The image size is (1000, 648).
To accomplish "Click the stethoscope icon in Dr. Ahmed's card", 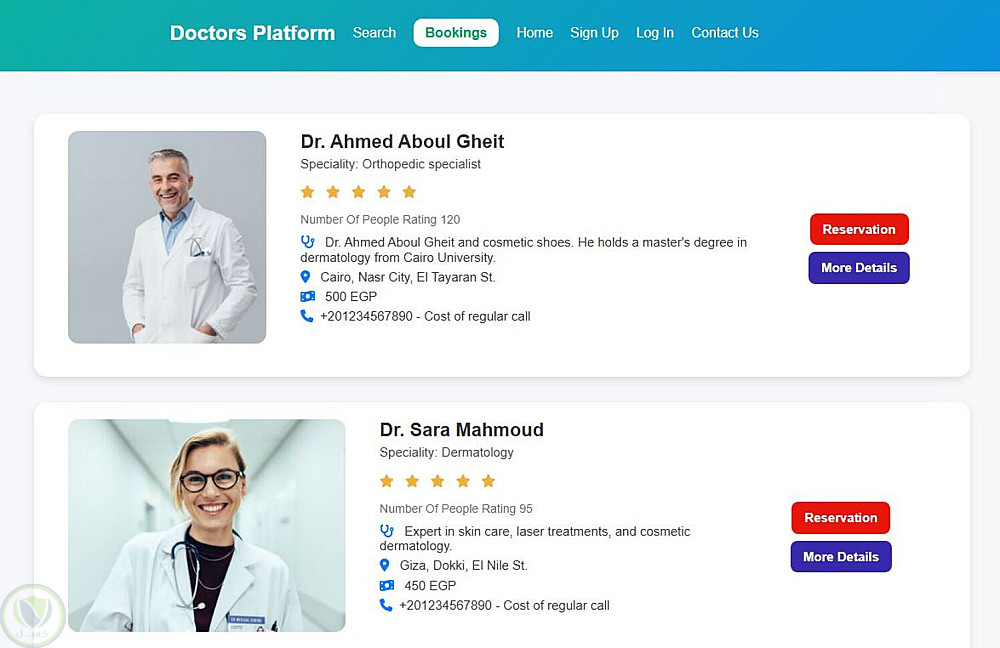I will [x=307, y=242].
